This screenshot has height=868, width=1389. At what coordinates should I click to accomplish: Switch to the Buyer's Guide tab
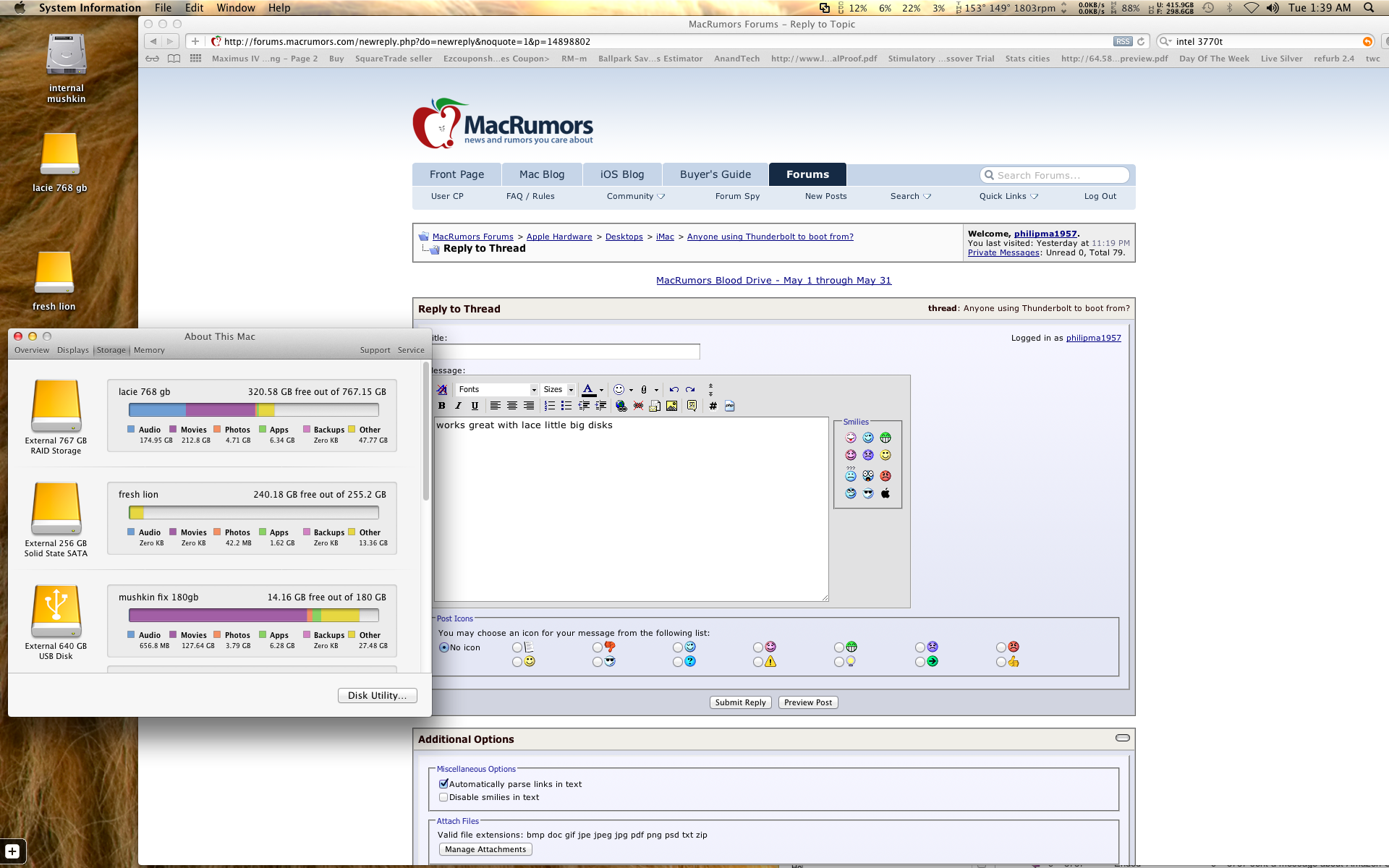pos(715,174)
